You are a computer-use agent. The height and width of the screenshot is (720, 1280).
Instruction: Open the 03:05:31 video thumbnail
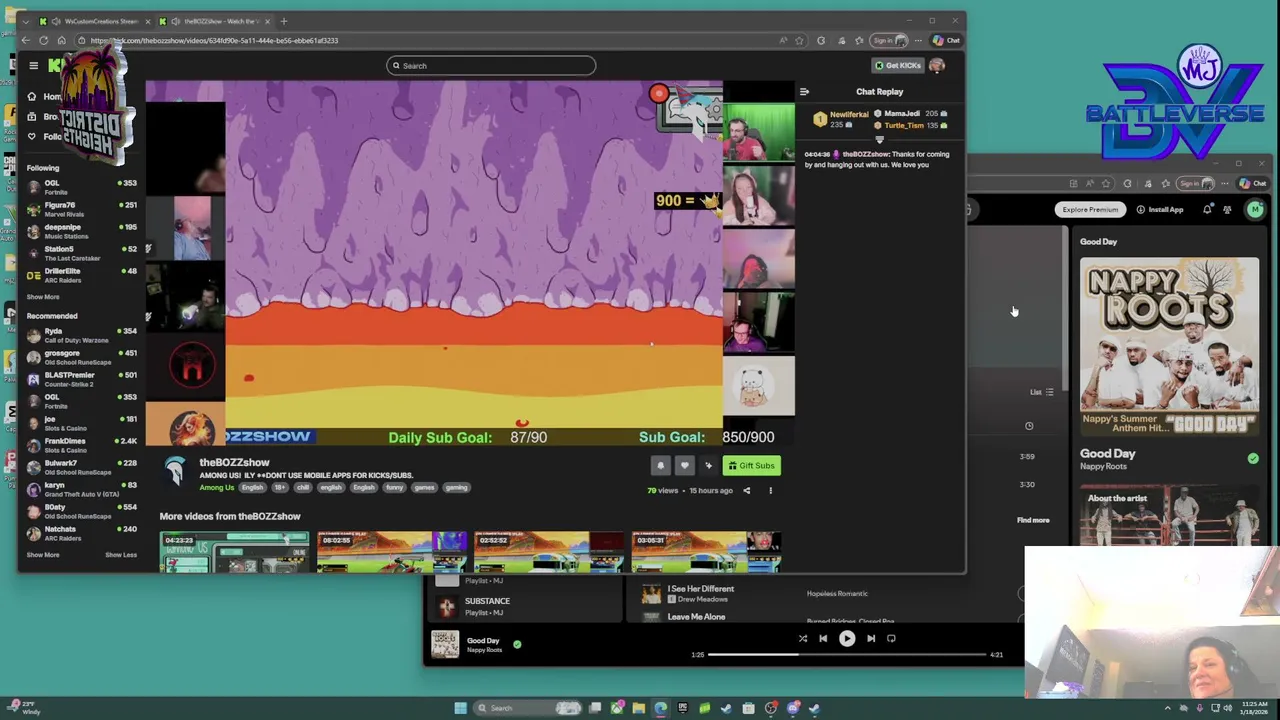point(706,552)
